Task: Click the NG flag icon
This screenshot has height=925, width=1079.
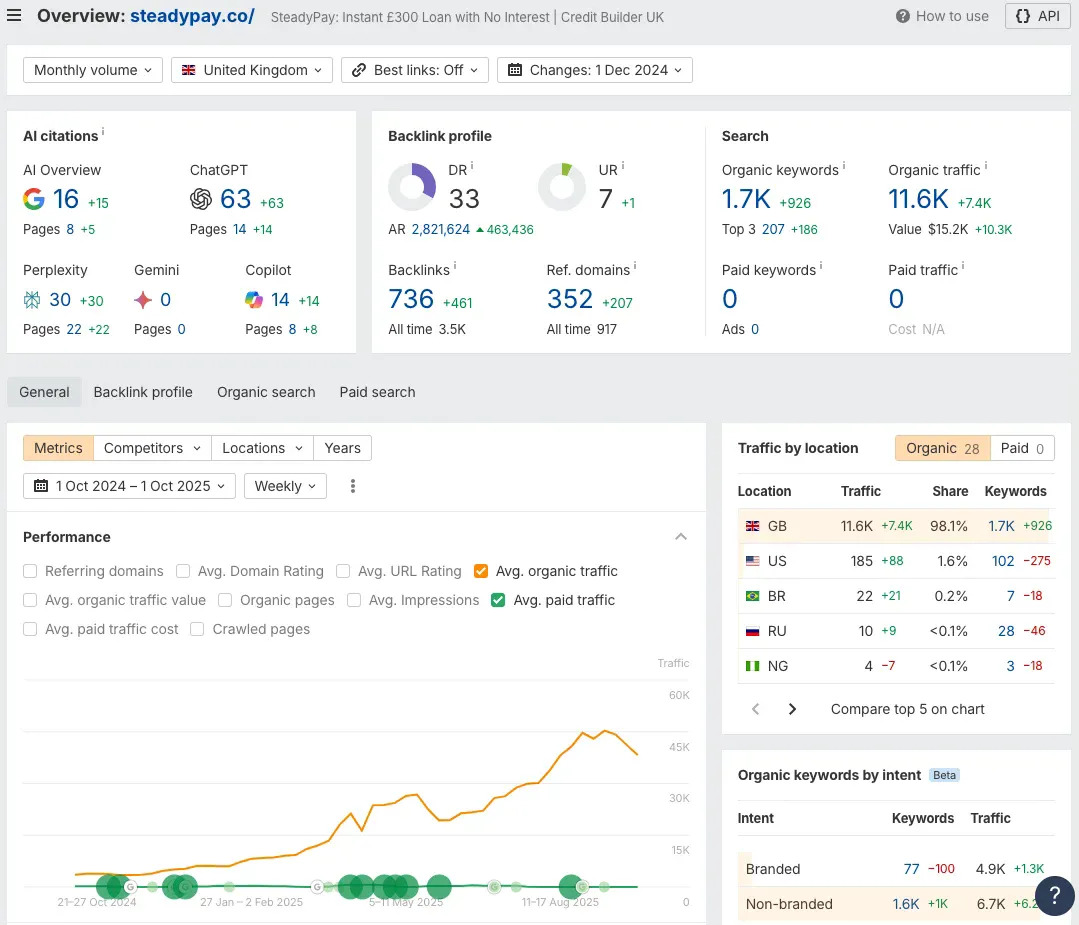Action: point(753,666)
